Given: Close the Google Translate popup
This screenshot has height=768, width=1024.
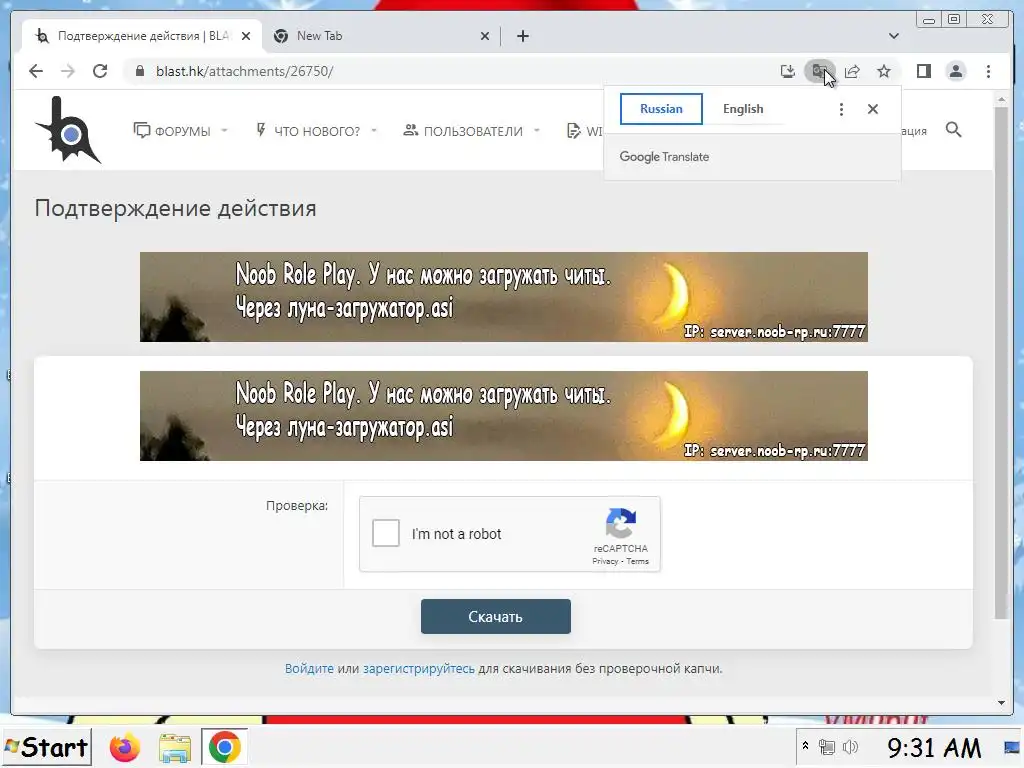Looking at the screenshot, I should coord(872,109).
